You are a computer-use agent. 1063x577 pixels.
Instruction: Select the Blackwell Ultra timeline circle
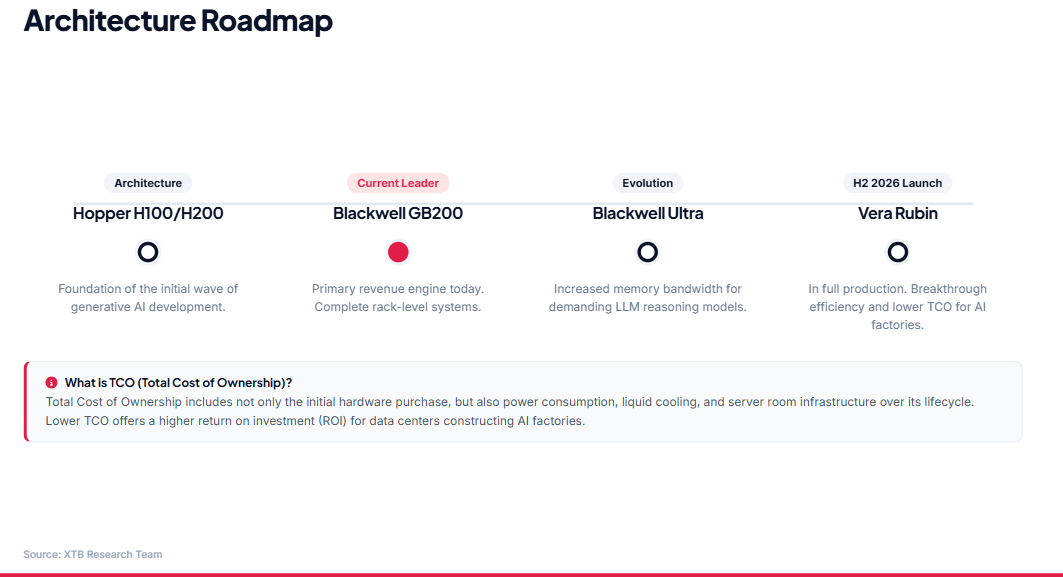click(x=647, y=252)
